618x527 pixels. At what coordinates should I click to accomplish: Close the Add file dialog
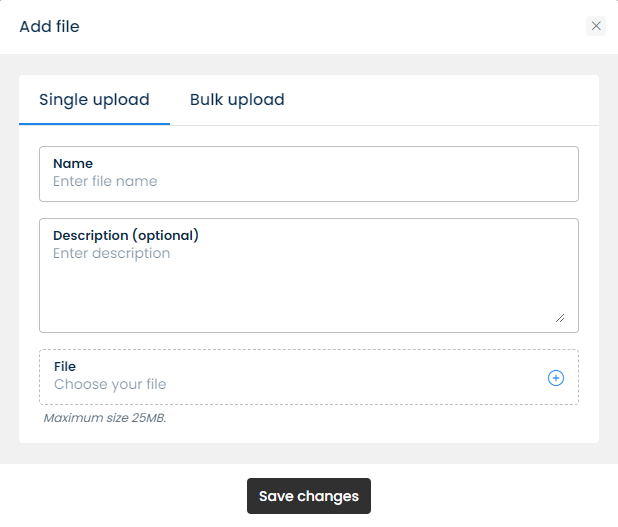coord(596,26)
